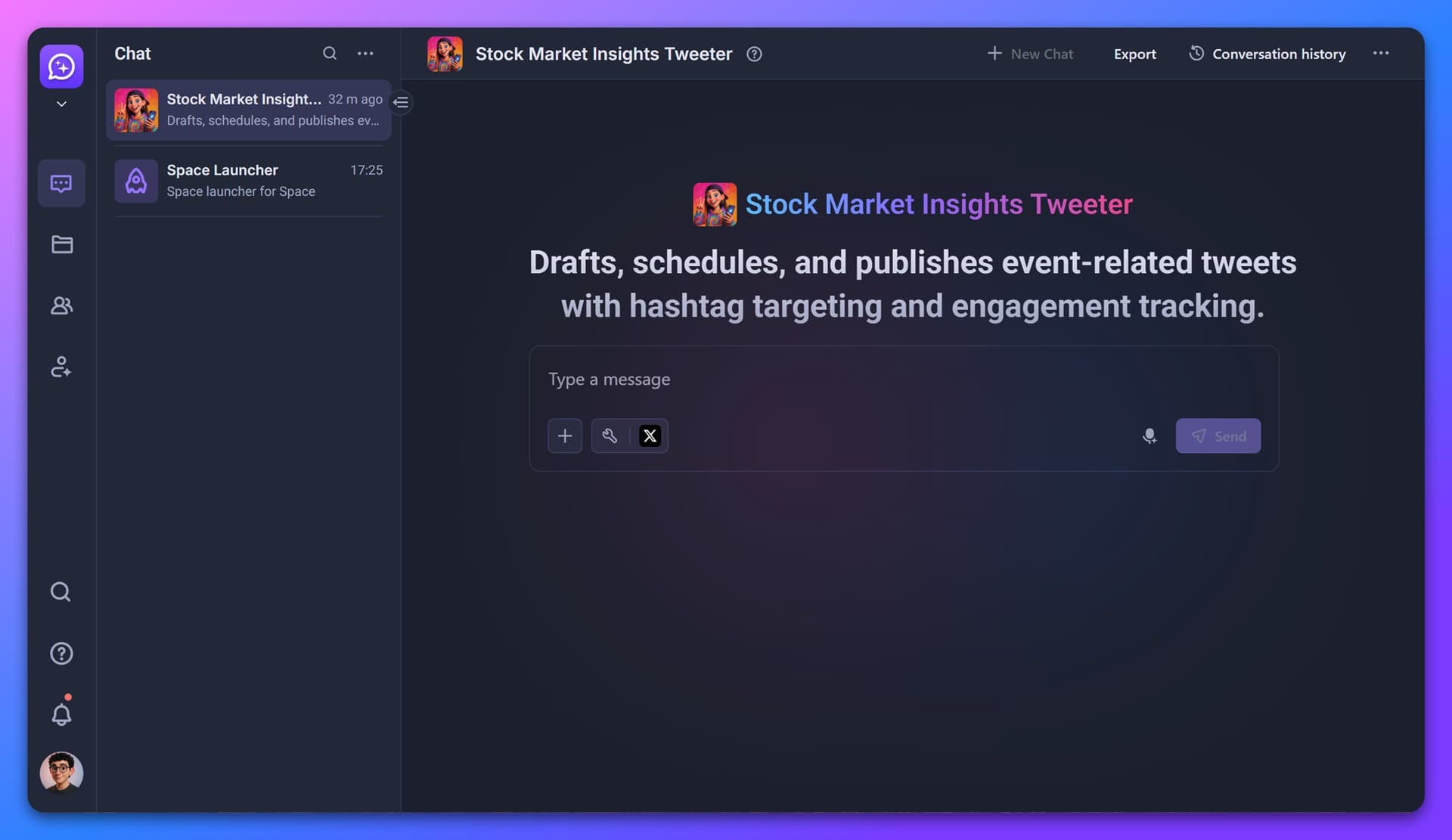Click the chat sidebar icon

click(x=61, y=184)
